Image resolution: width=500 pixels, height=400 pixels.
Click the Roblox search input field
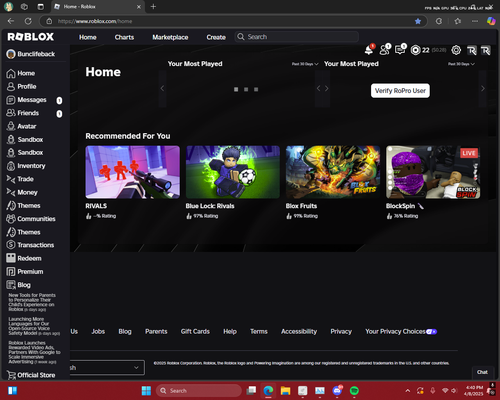pyautogui.click(x=297, y=37)
